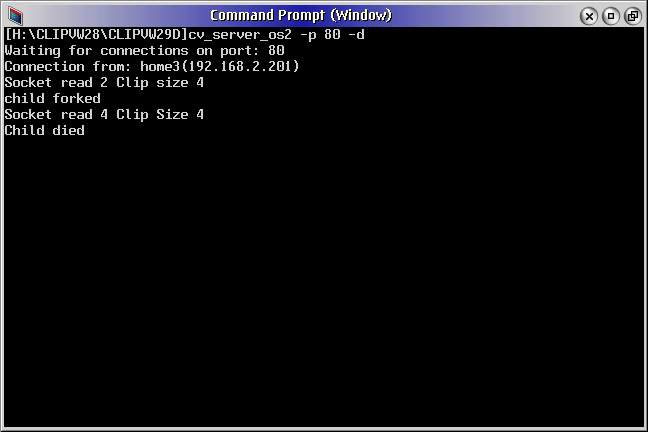Click the cv_server_os2 command text
This screenshot has height=432, width=648.
coord(240,35)
